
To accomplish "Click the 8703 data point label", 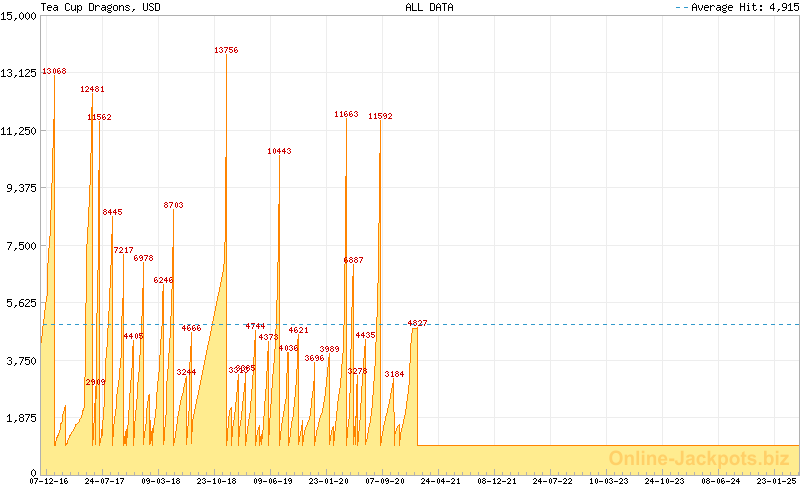I will click(173, 205).
